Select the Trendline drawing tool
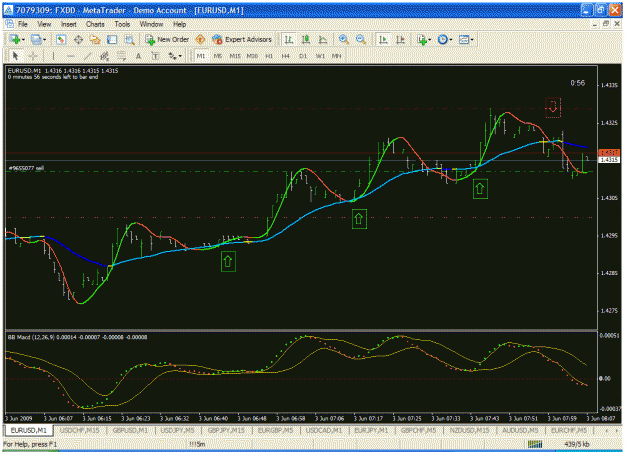This screenshot has height=452, width=625. [87, 56]
